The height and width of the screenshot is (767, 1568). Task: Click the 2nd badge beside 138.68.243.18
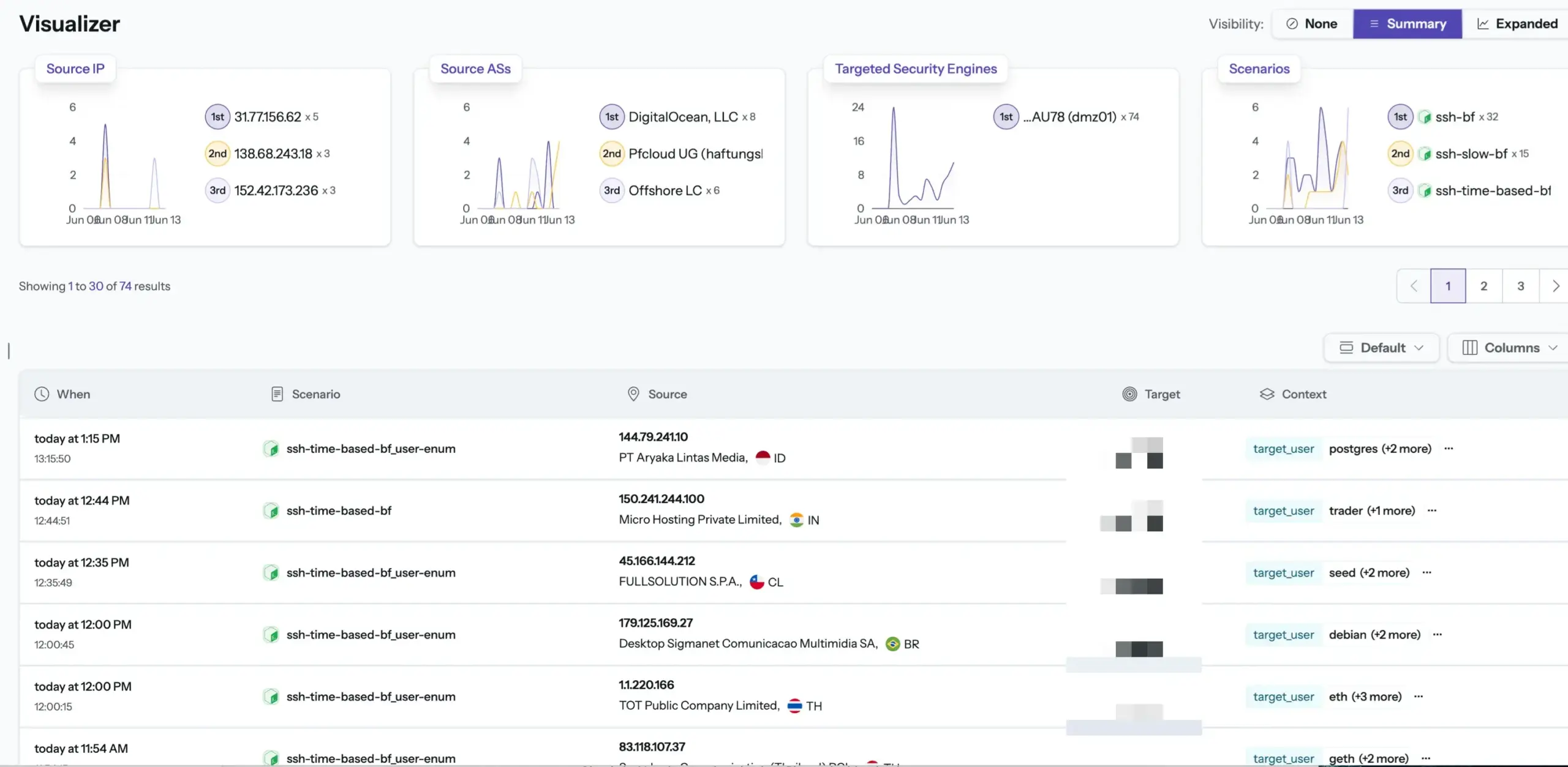tap(217, 154)
